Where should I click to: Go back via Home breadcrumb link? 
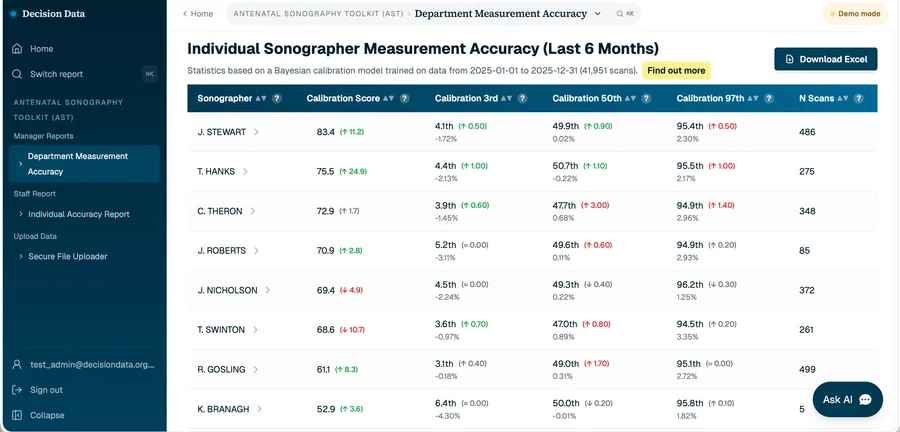pyautogui.click(x=197, y=14)
